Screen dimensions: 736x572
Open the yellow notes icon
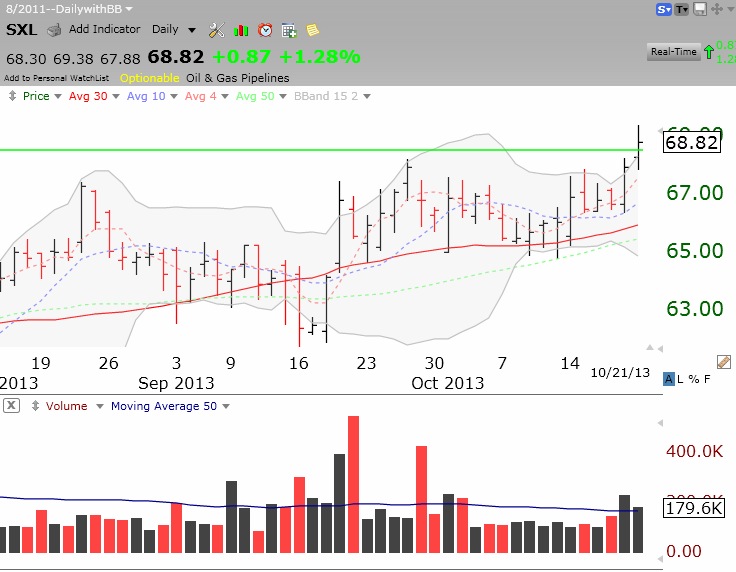[x=312, y=30]
